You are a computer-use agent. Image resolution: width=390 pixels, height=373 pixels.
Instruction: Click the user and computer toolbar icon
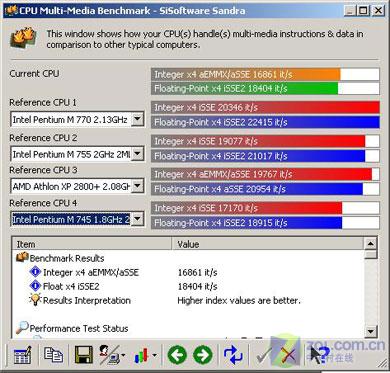pos(109,355)
